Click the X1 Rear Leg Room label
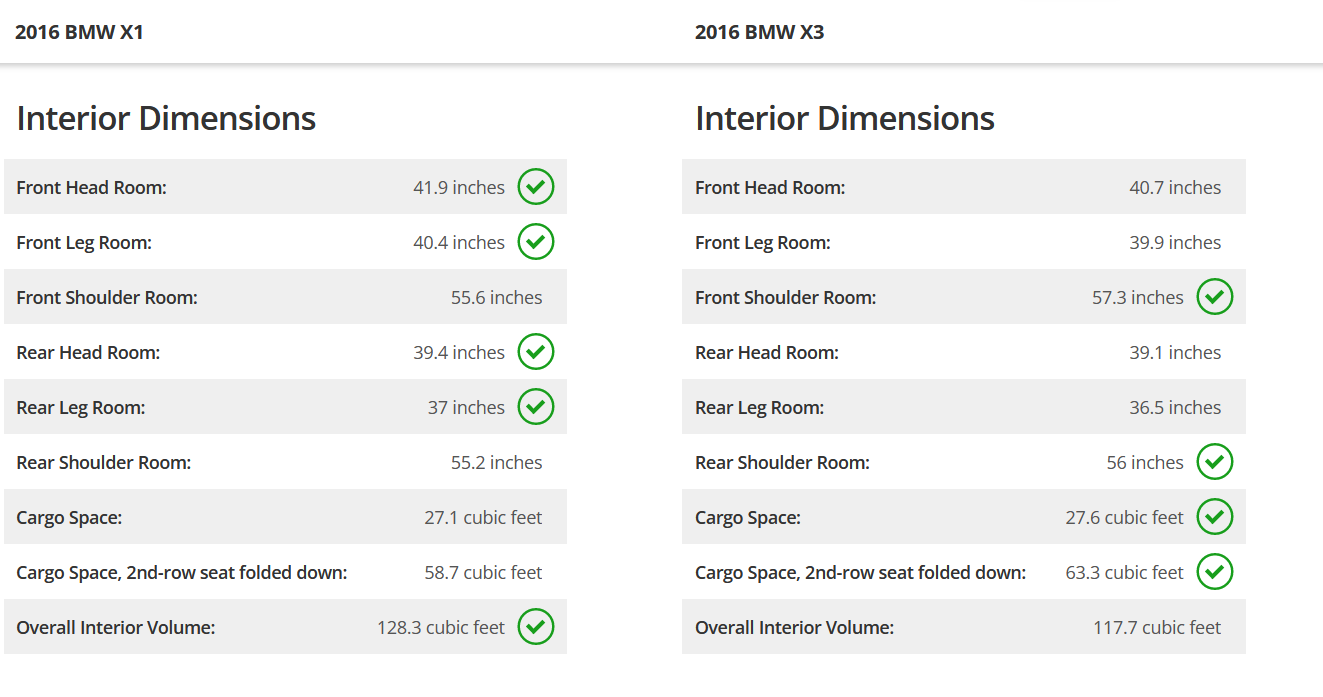 (x=81, y=408)
